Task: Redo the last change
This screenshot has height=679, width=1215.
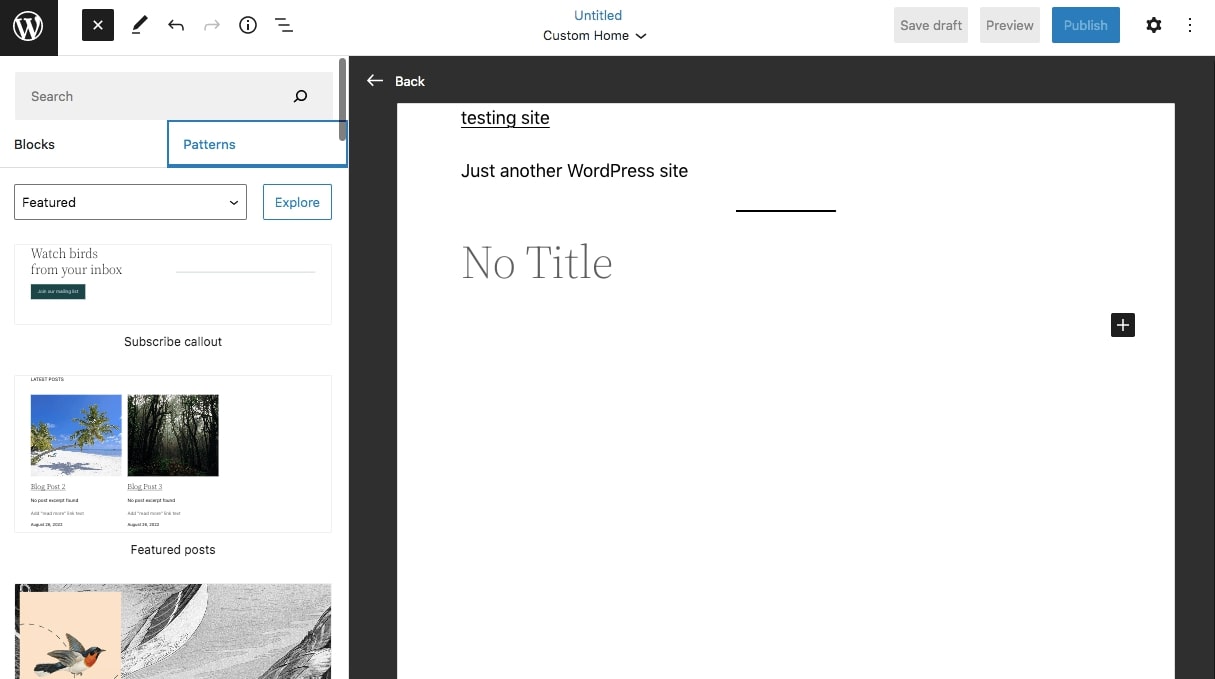Action: pyautogui.click(x=212, y=24)
